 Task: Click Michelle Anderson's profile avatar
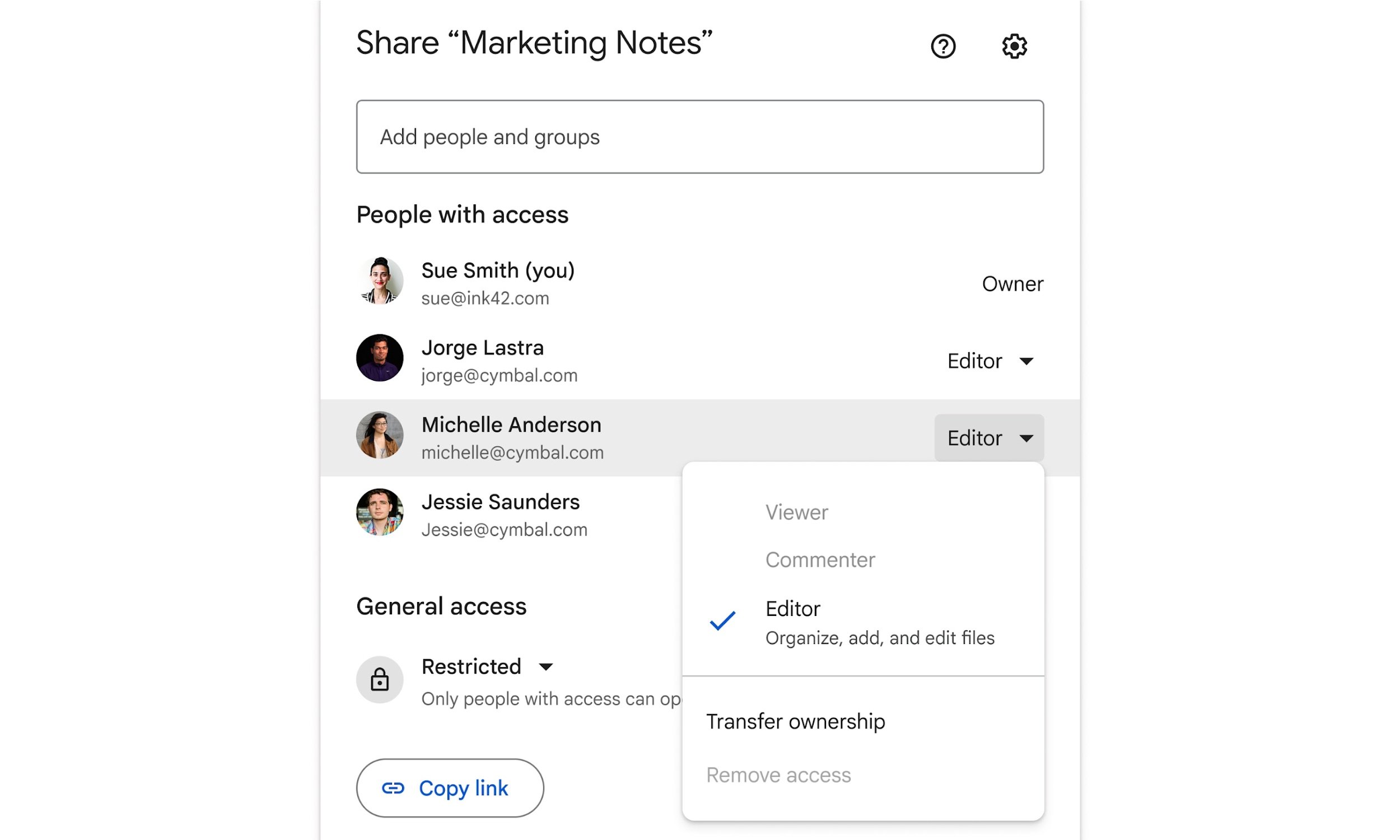click(380, 435)
